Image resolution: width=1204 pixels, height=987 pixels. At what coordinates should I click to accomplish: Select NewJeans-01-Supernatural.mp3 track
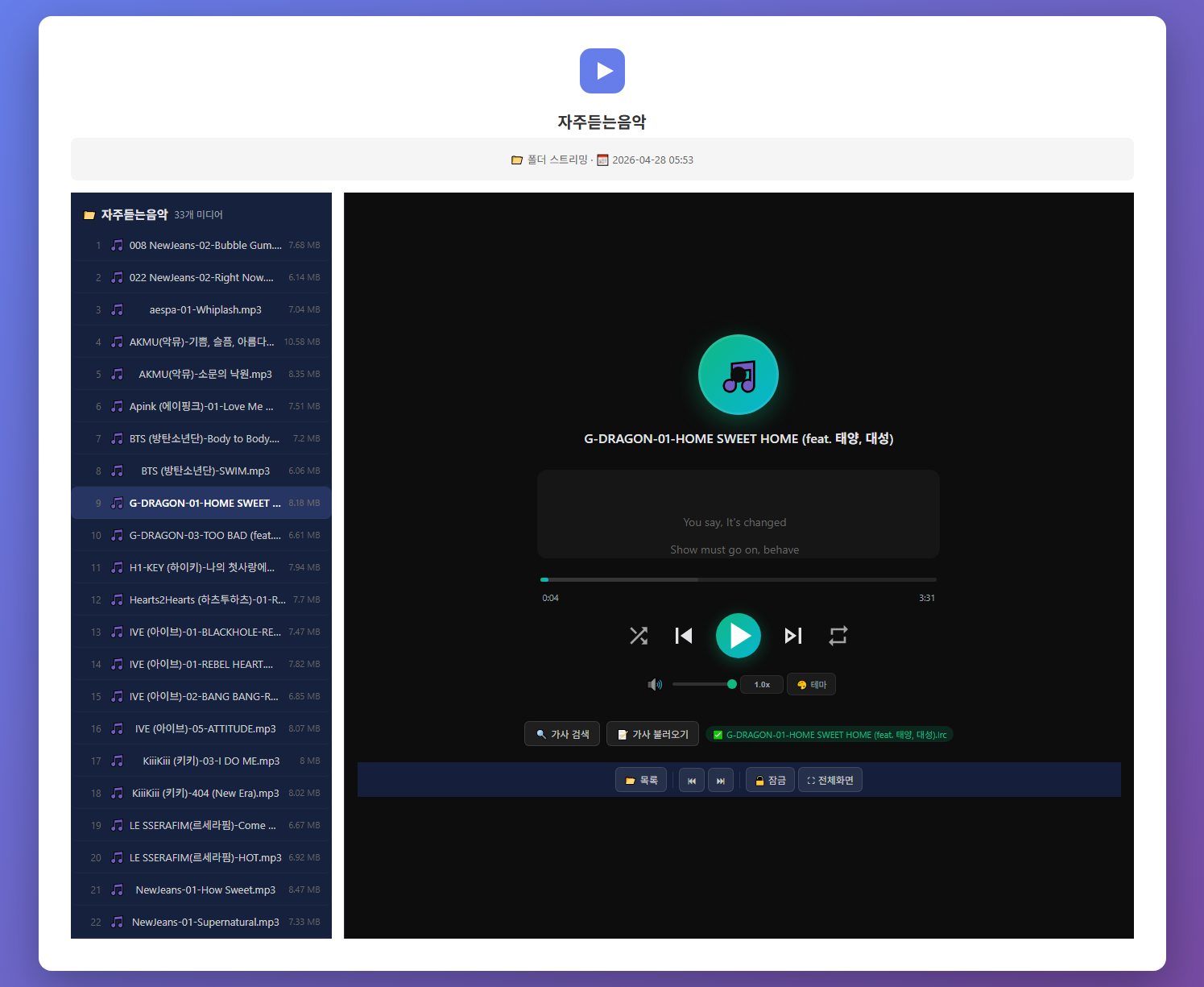205,922
